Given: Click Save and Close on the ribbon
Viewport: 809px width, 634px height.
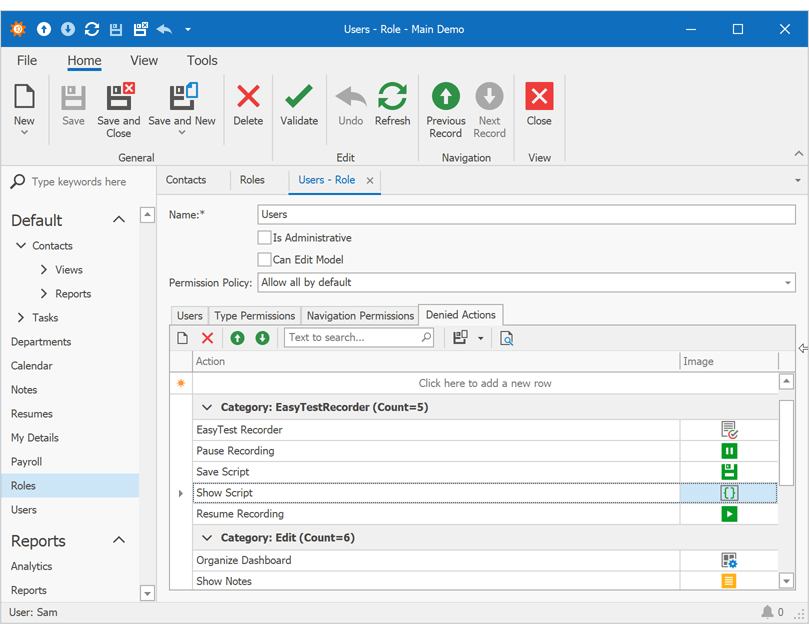Looking at the screenshot, I should 118,105.
